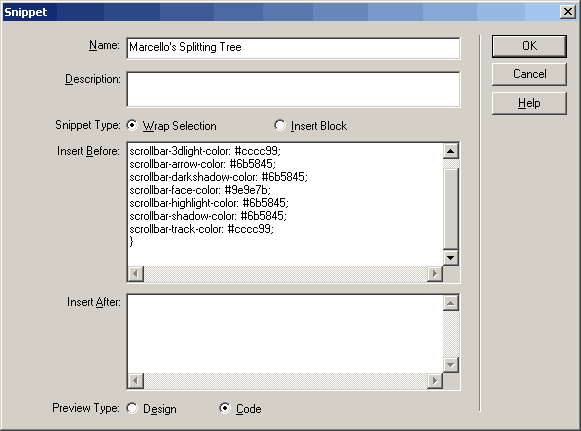
Task: Click line 'scrollbar-darkshadow-color: #6b5845;'
Action: click(x=219, y=177)
